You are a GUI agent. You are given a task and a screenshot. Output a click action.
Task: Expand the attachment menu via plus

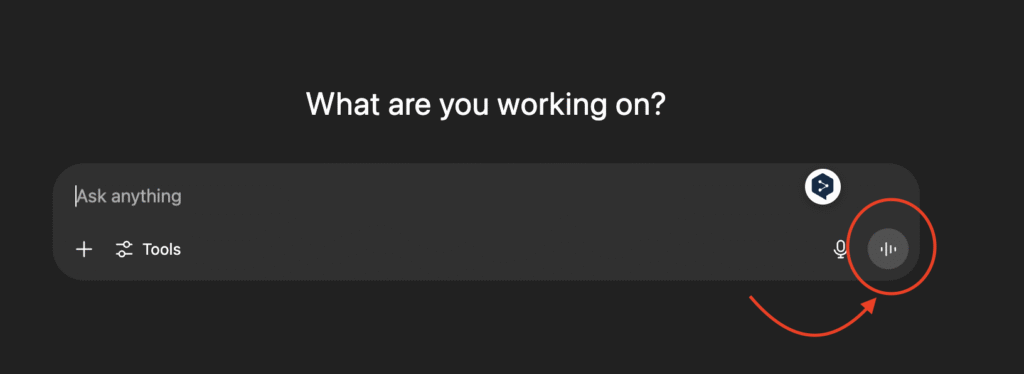click(84, 249)
